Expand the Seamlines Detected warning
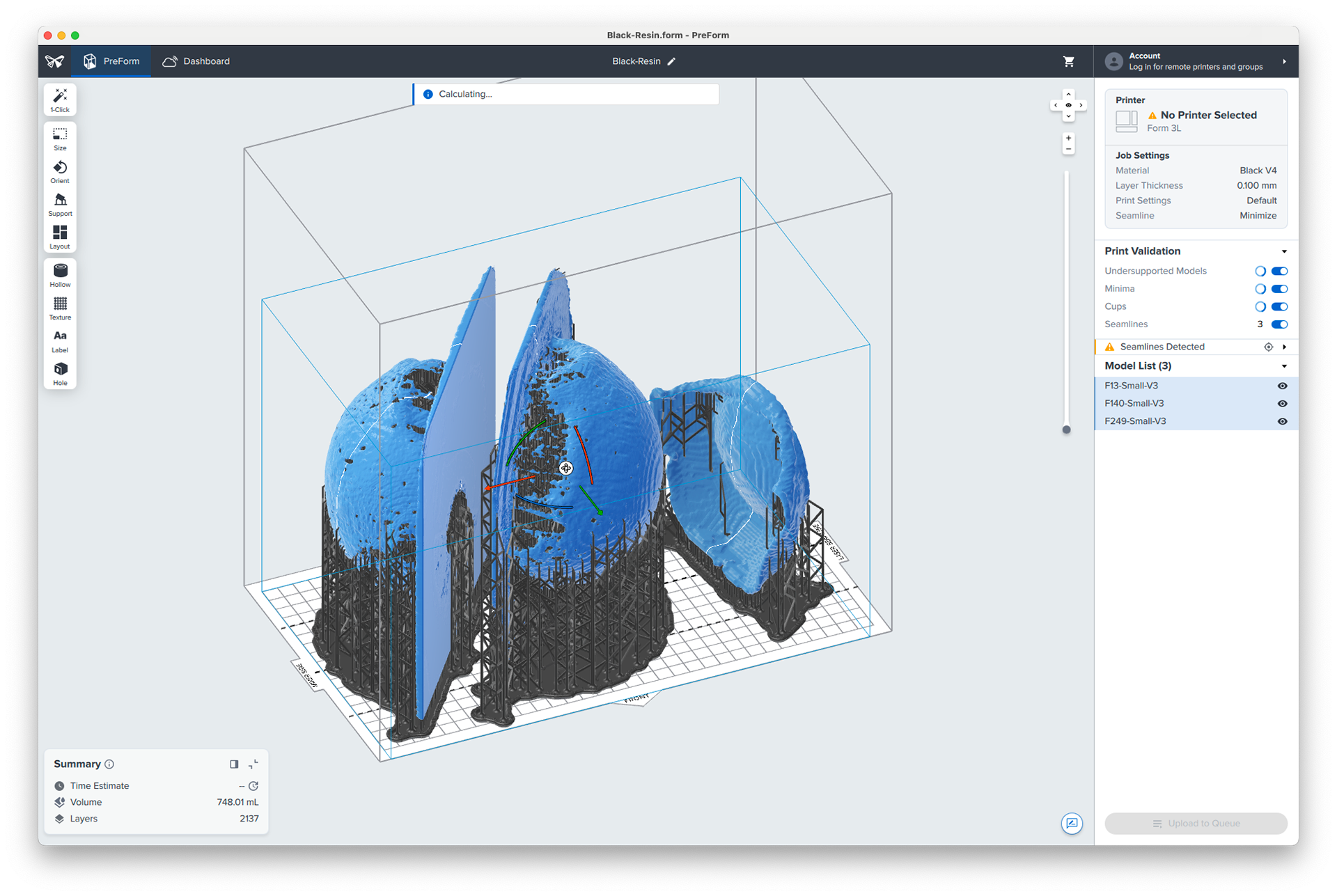Viewport: 1337px width, 896px height. [1284, 347]
